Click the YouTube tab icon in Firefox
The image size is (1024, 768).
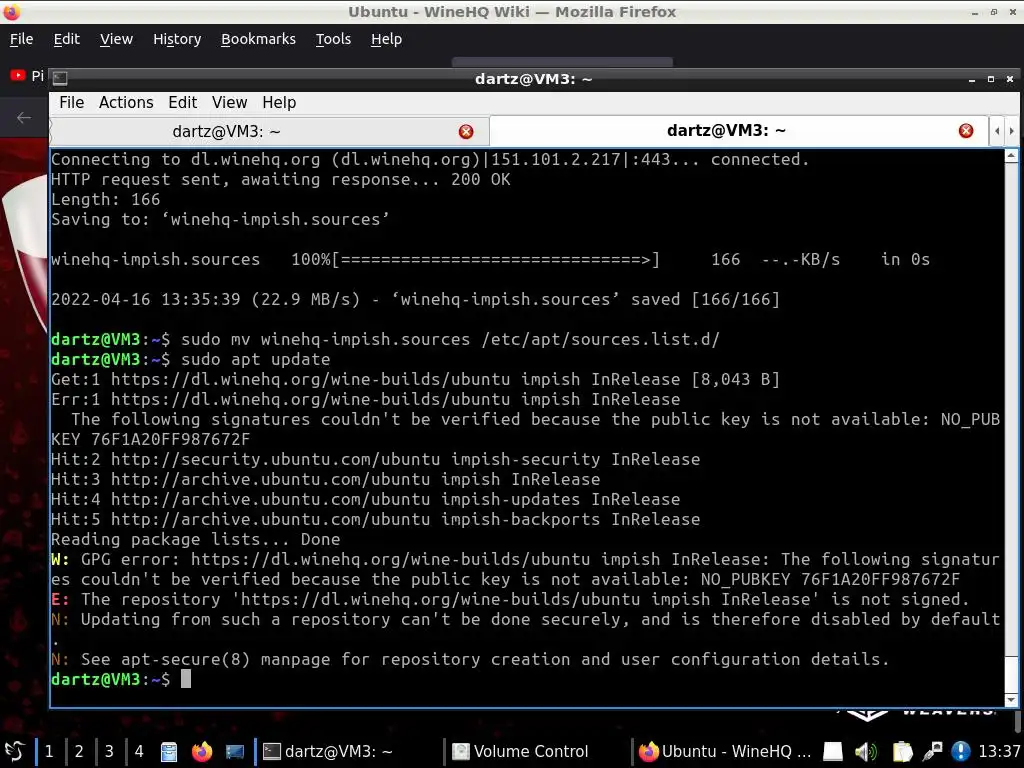point(18,76)
